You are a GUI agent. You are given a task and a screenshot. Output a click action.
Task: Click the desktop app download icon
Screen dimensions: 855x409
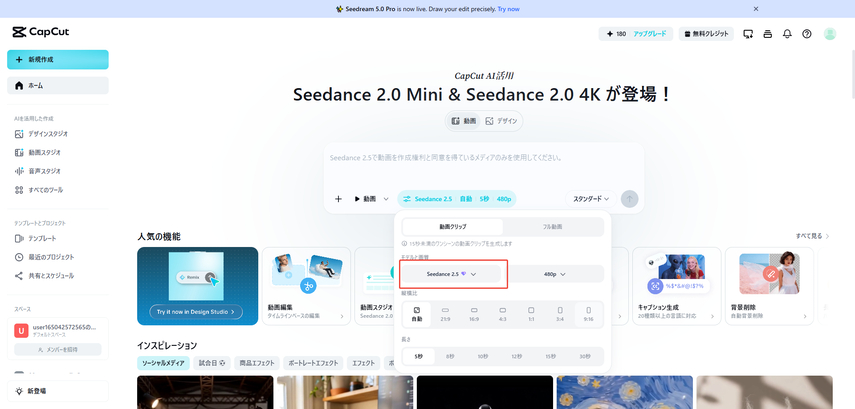[748, 34]
